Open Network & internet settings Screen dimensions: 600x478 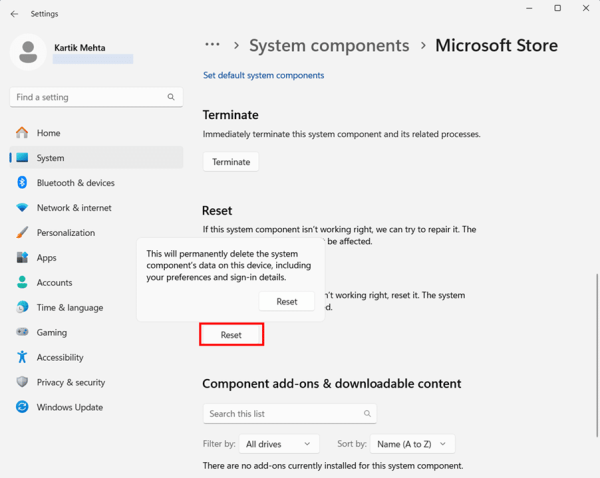96,207
